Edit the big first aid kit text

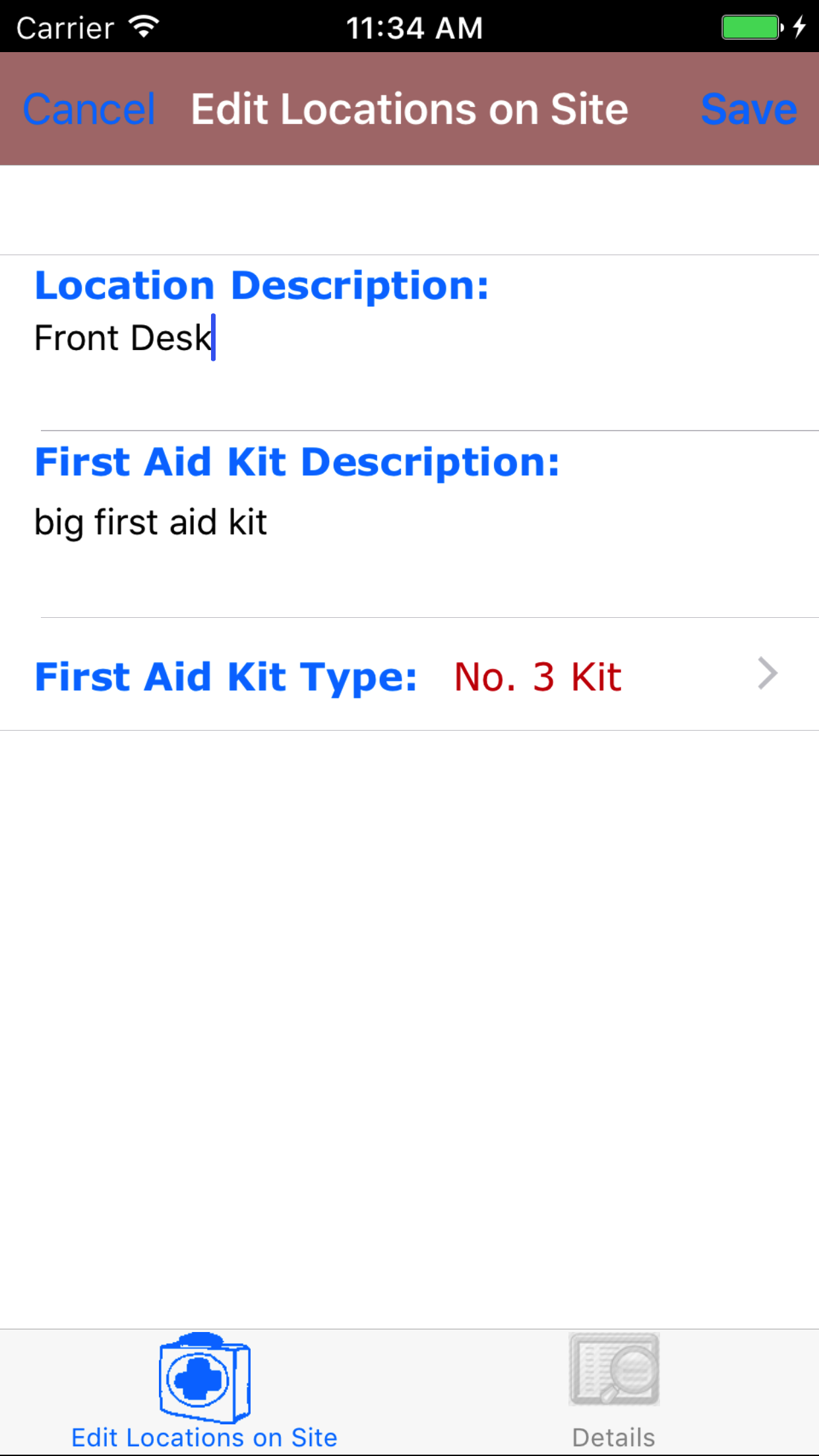pyautogui.click(x=150, y=523)
